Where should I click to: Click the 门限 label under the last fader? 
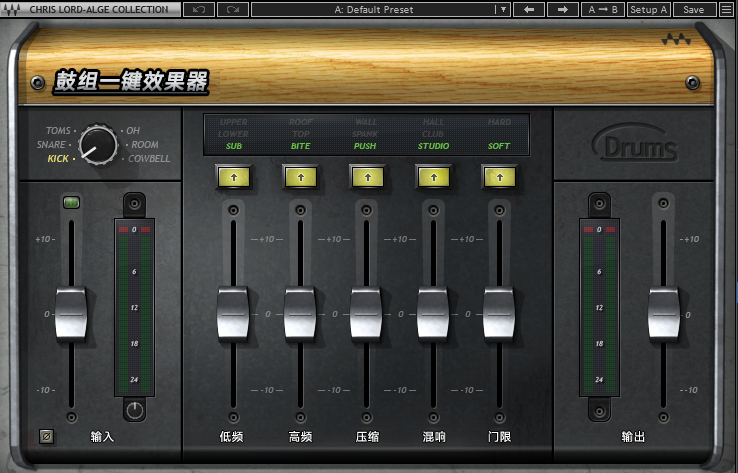[499, 437]
